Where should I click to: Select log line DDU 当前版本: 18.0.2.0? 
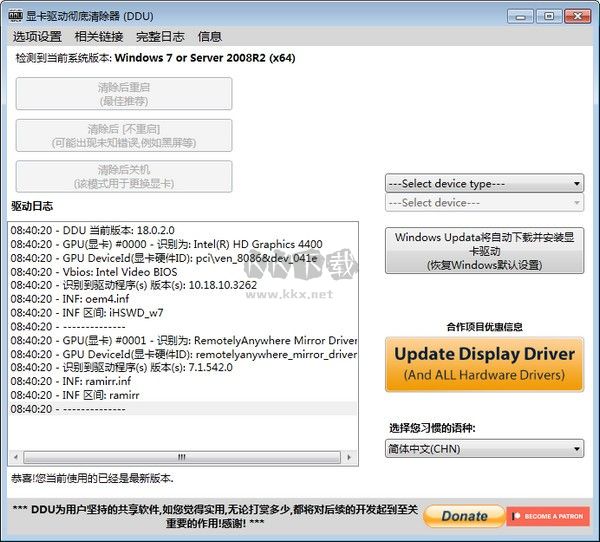click(x=183, y=230)
